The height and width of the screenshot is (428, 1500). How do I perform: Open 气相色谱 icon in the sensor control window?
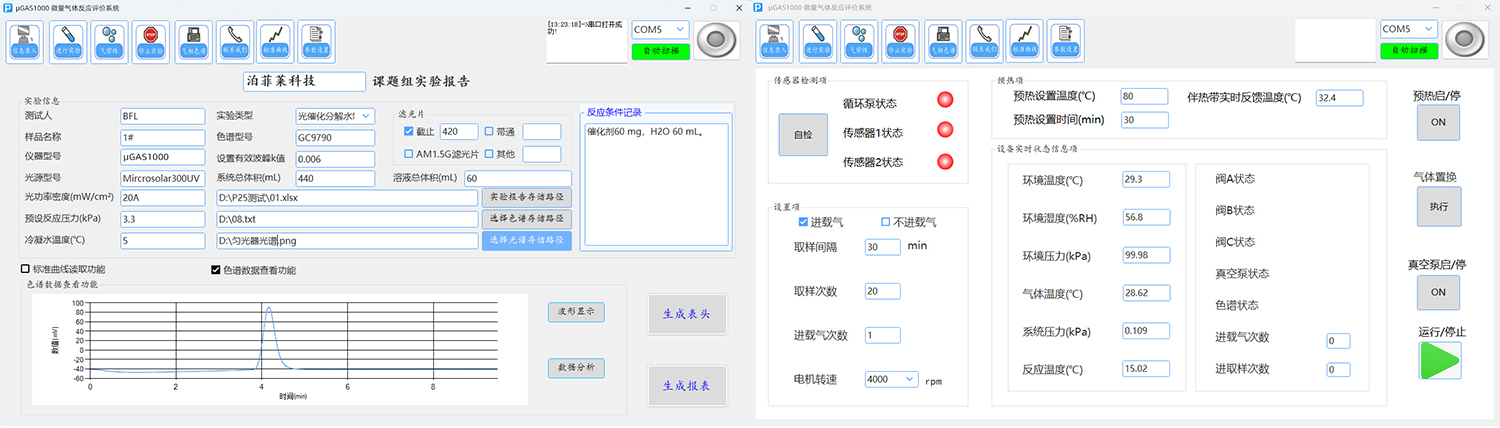(942, 42)
